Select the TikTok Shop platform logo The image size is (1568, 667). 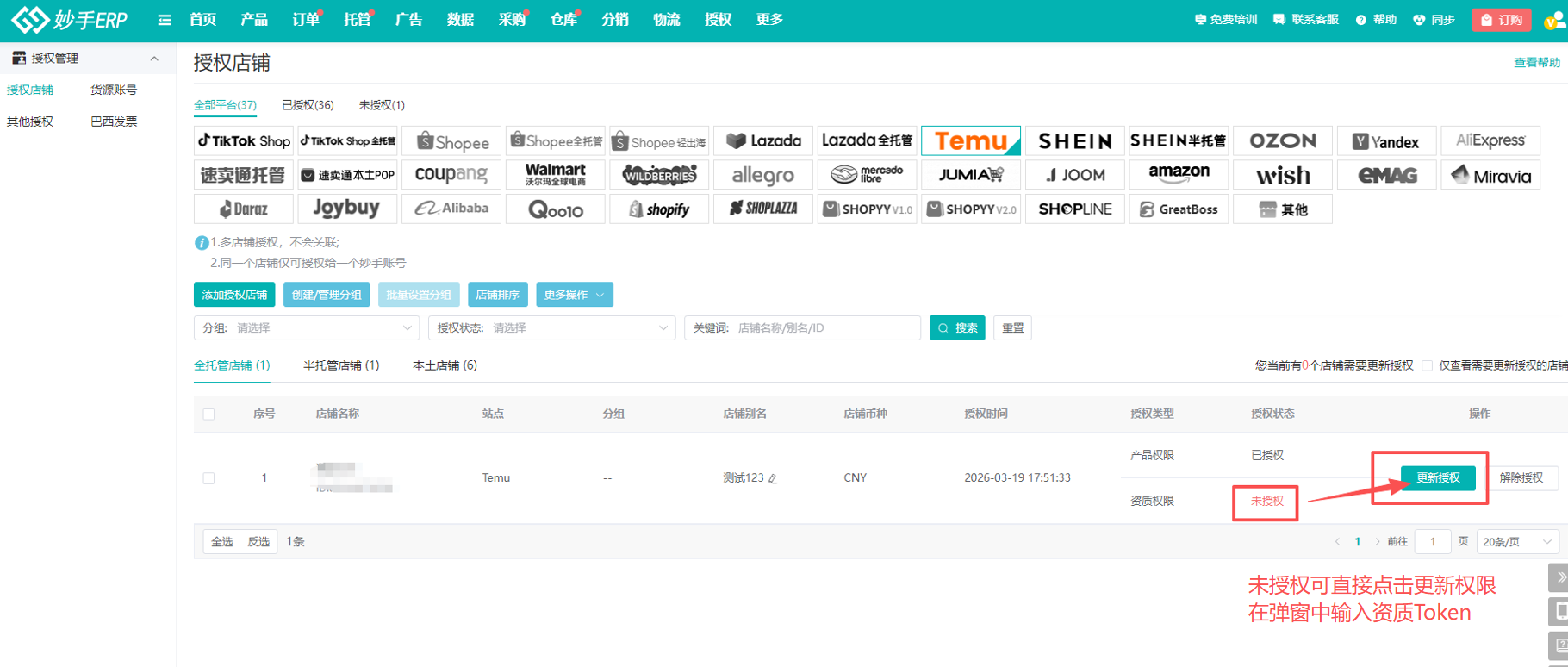244,140
